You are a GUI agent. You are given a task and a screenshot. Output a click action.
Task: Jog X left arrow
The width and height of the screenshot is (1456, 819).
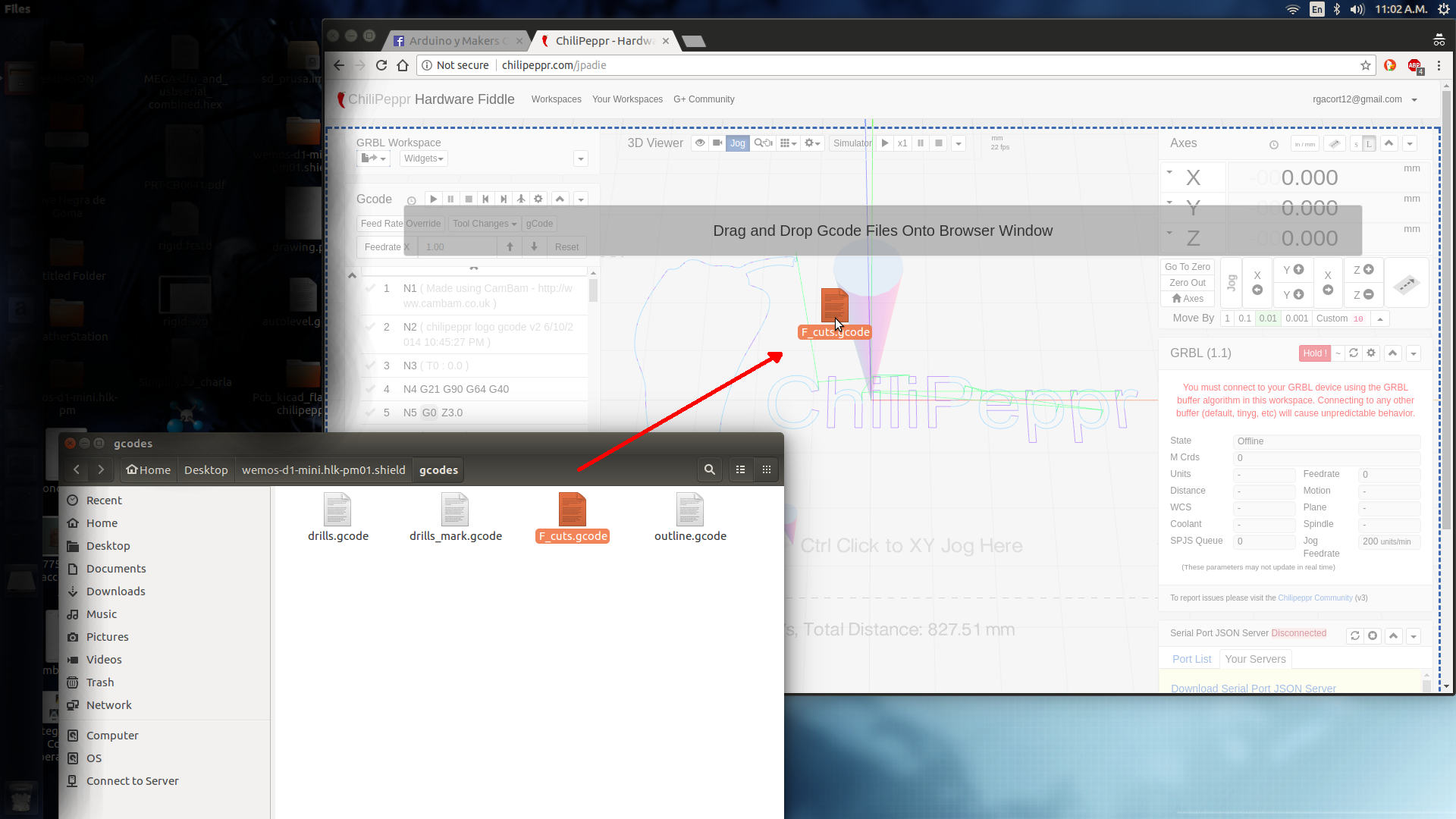[1257, 283]
